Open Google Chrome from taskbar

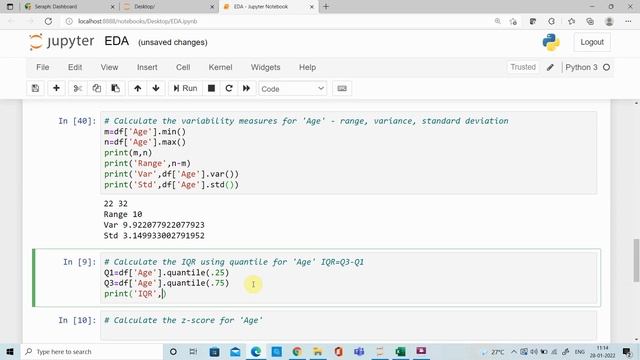(x=297, y=351)
